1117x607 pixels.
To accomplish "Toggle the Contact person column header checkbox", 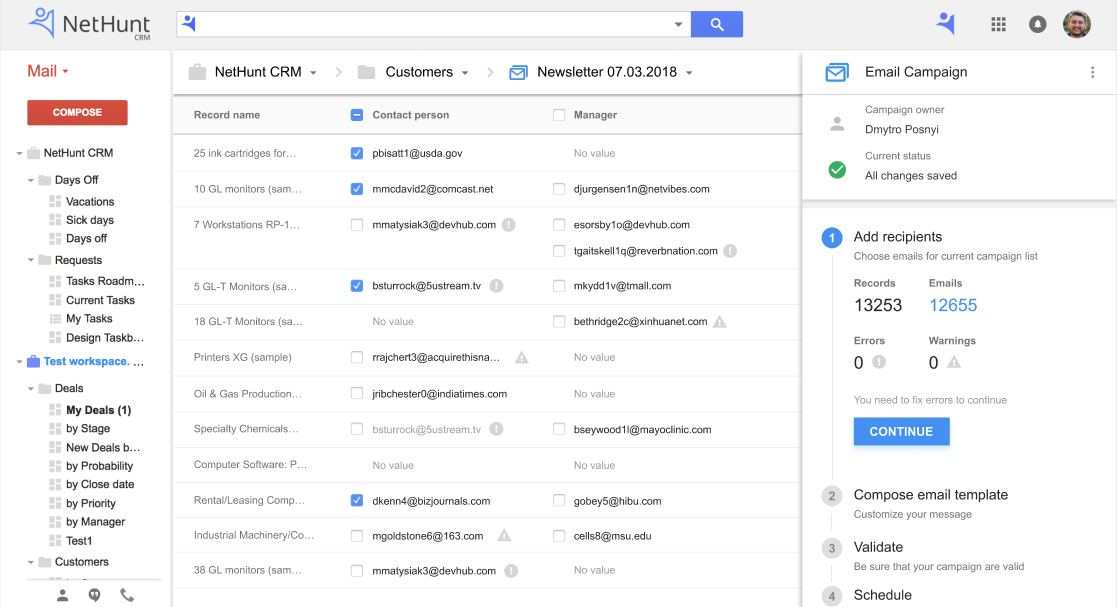I will (x=357, y=115).
